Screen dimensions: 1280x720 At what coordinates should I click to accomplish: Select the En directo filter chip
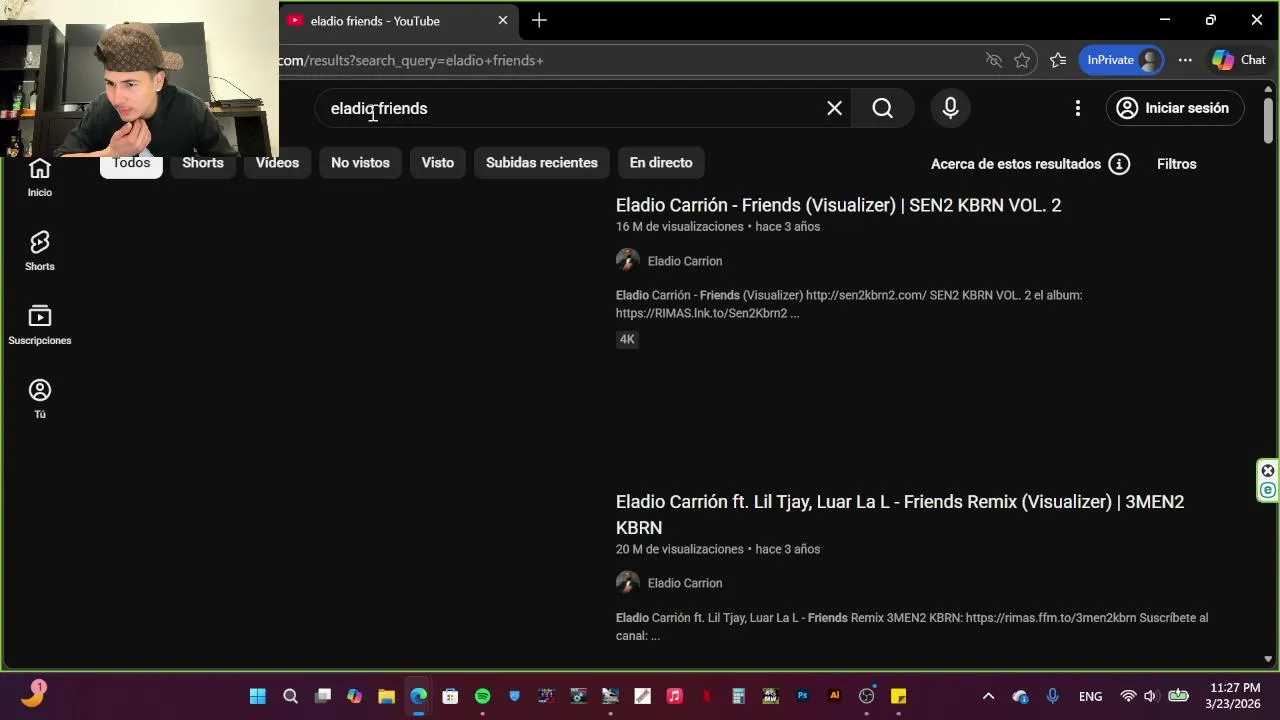pos(661,163)
